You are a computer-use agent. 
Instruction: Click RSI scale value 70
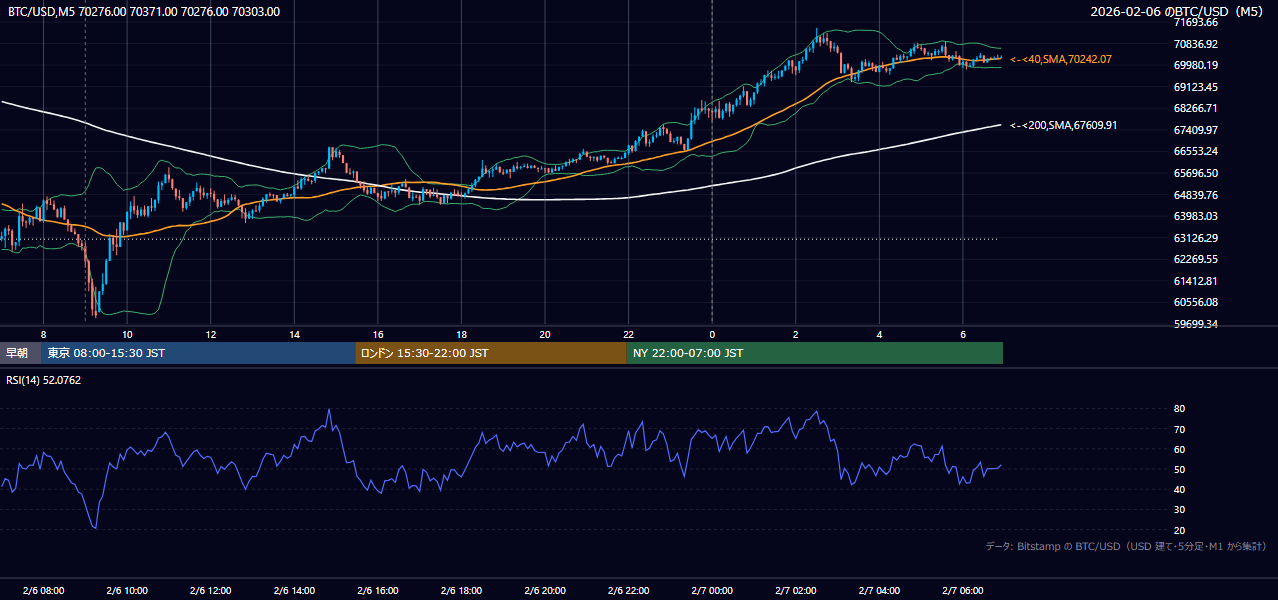[1179, 429]
